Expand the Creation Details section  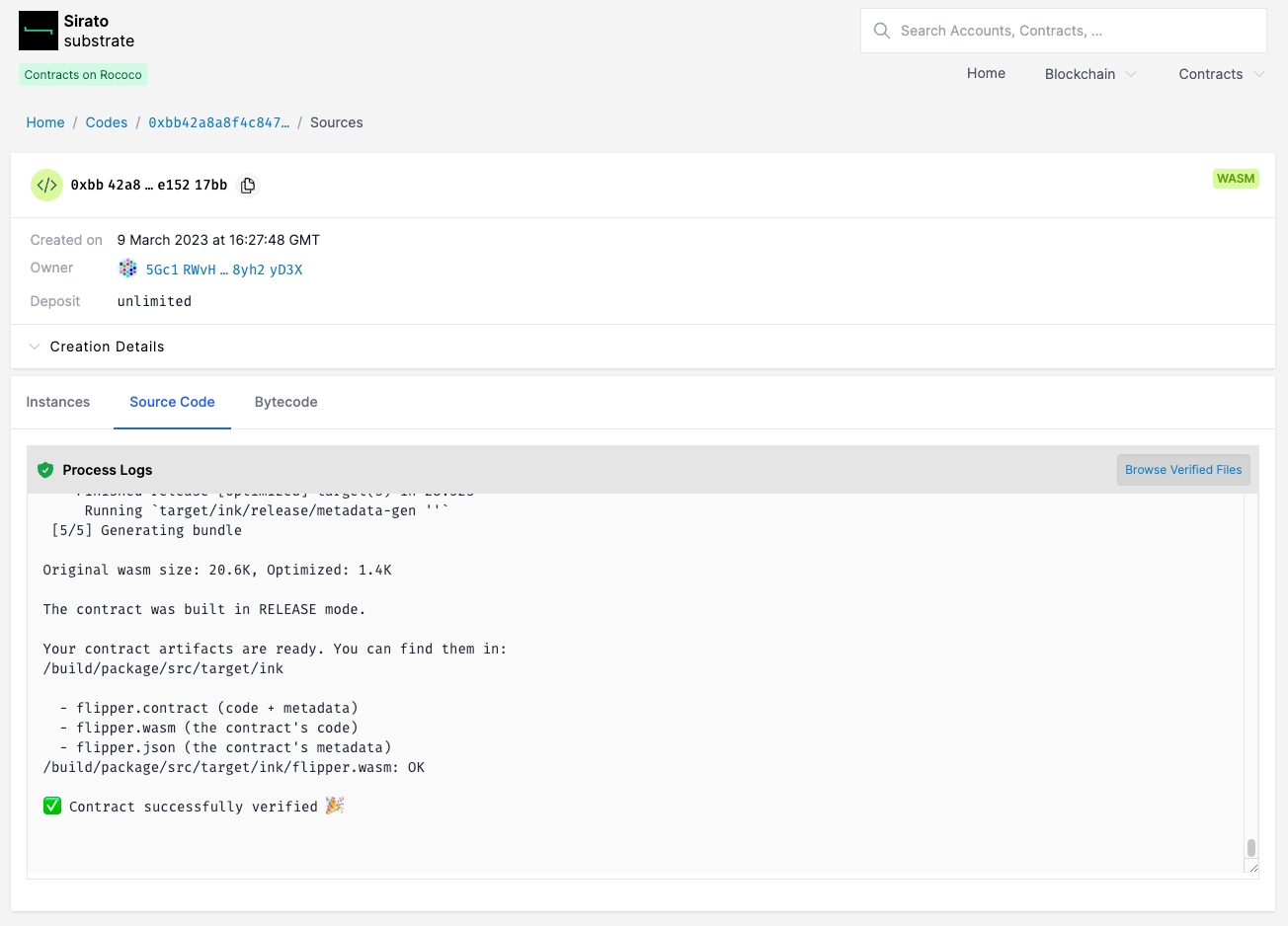click(107, 347)
